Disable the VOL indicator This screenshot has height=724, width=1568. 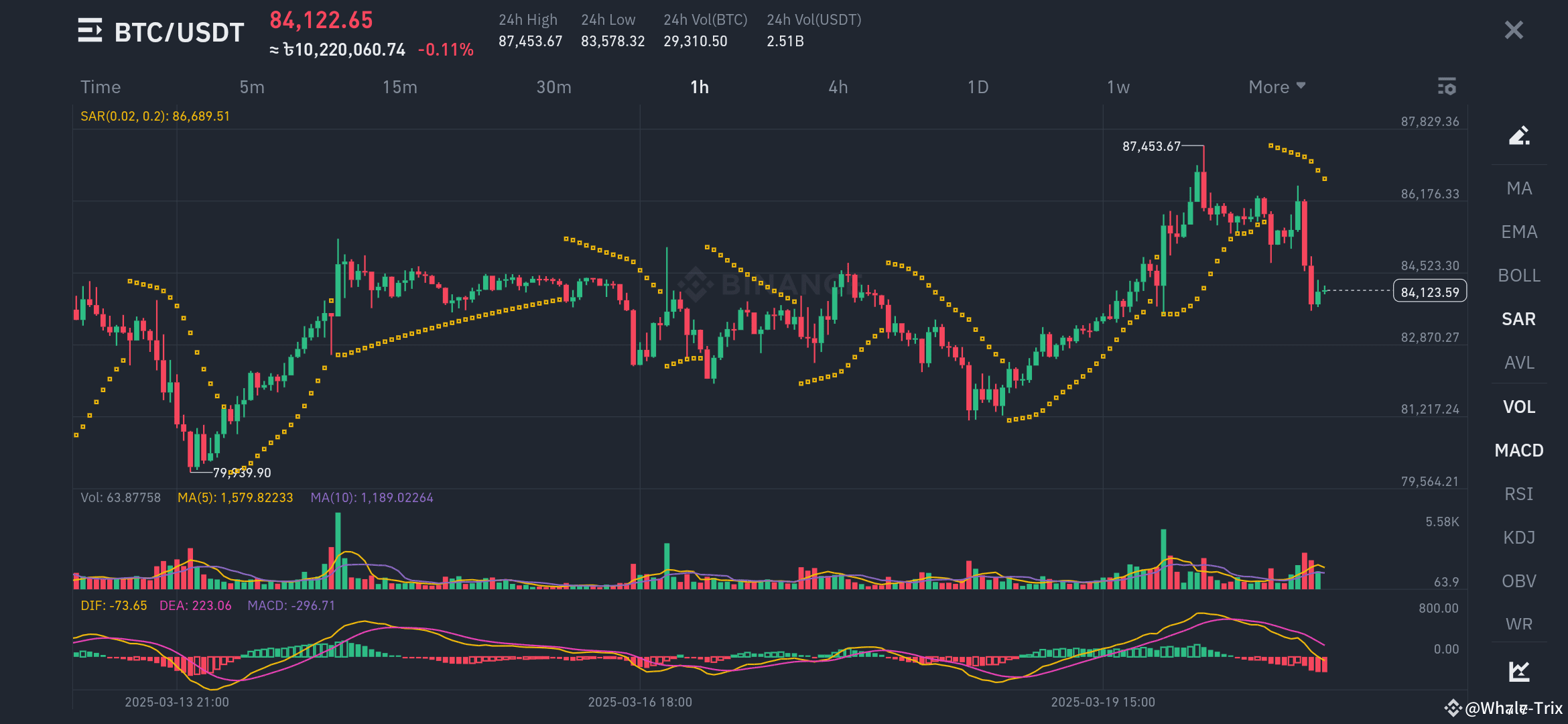1520,406
